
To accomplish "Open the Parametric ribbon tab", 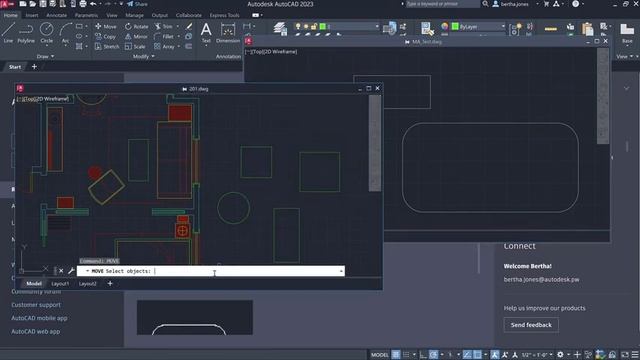I will click(86, 15).
